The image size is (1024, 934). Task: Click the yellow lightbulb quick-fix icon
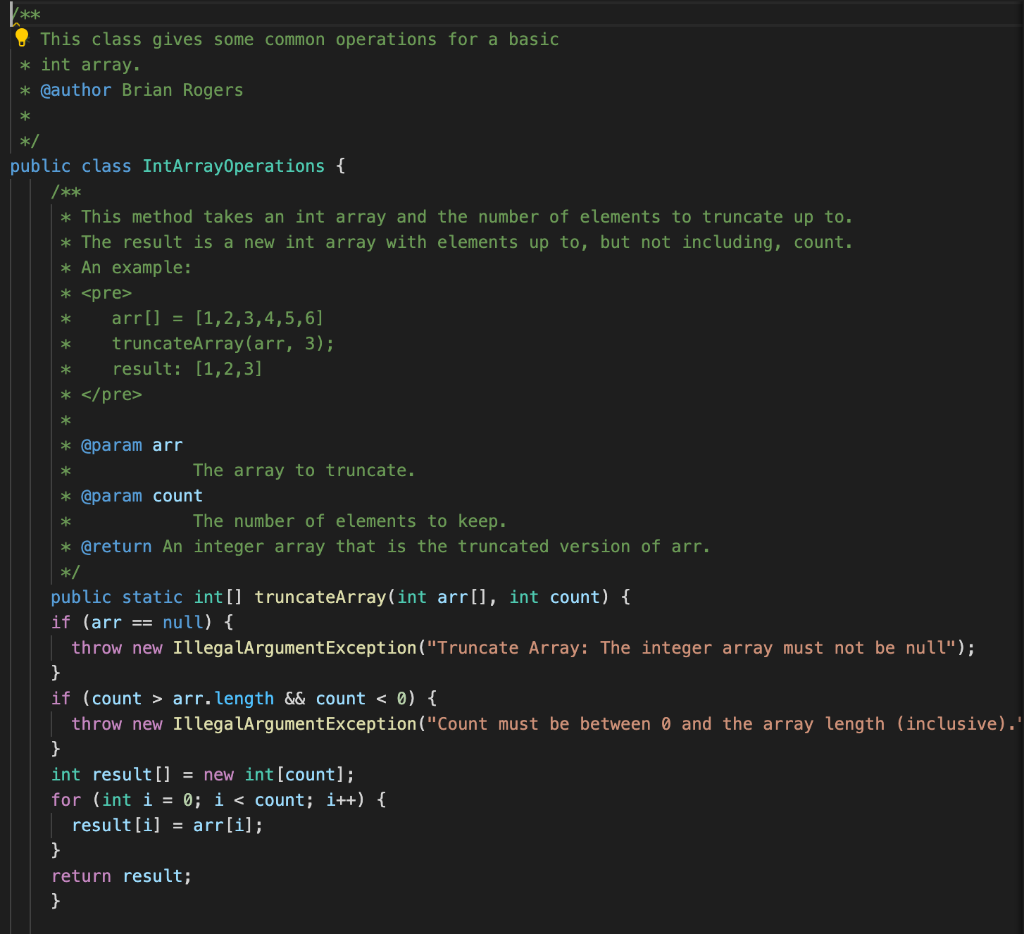(22, 37)
